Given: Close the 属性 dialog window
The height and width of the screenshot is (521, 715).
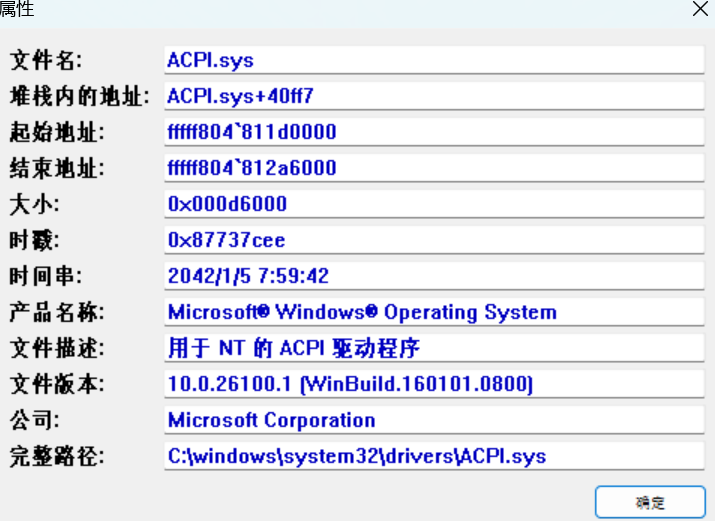Looking at the screenshot, I should click(700, 9).
